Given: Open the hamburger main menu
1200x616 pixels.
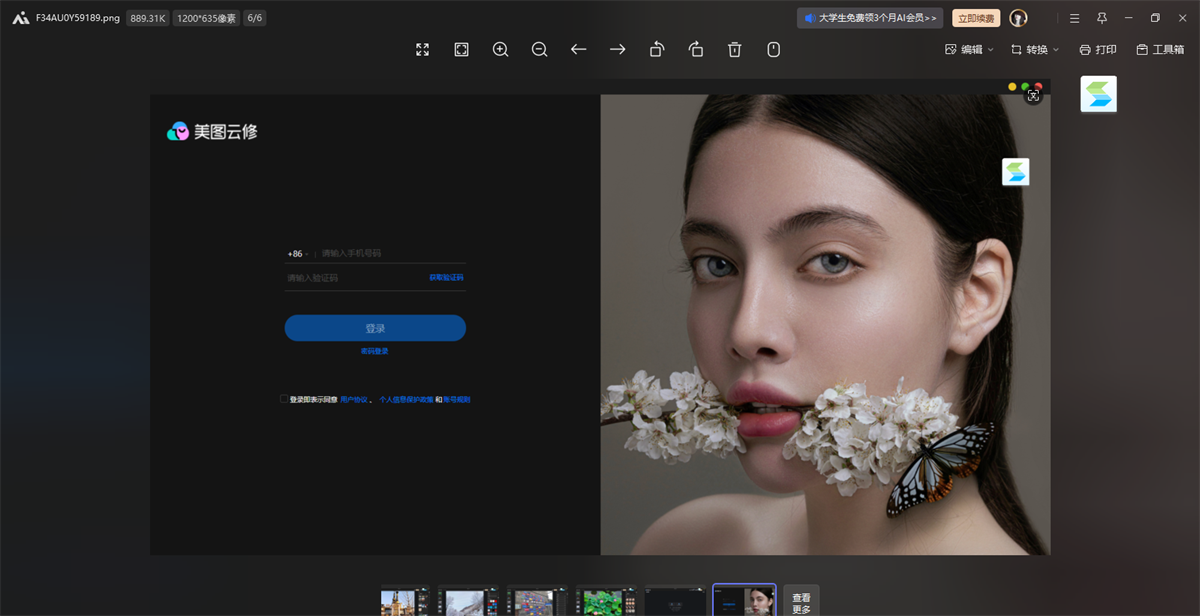Looking at the screenshot, I should [1074, 18].
